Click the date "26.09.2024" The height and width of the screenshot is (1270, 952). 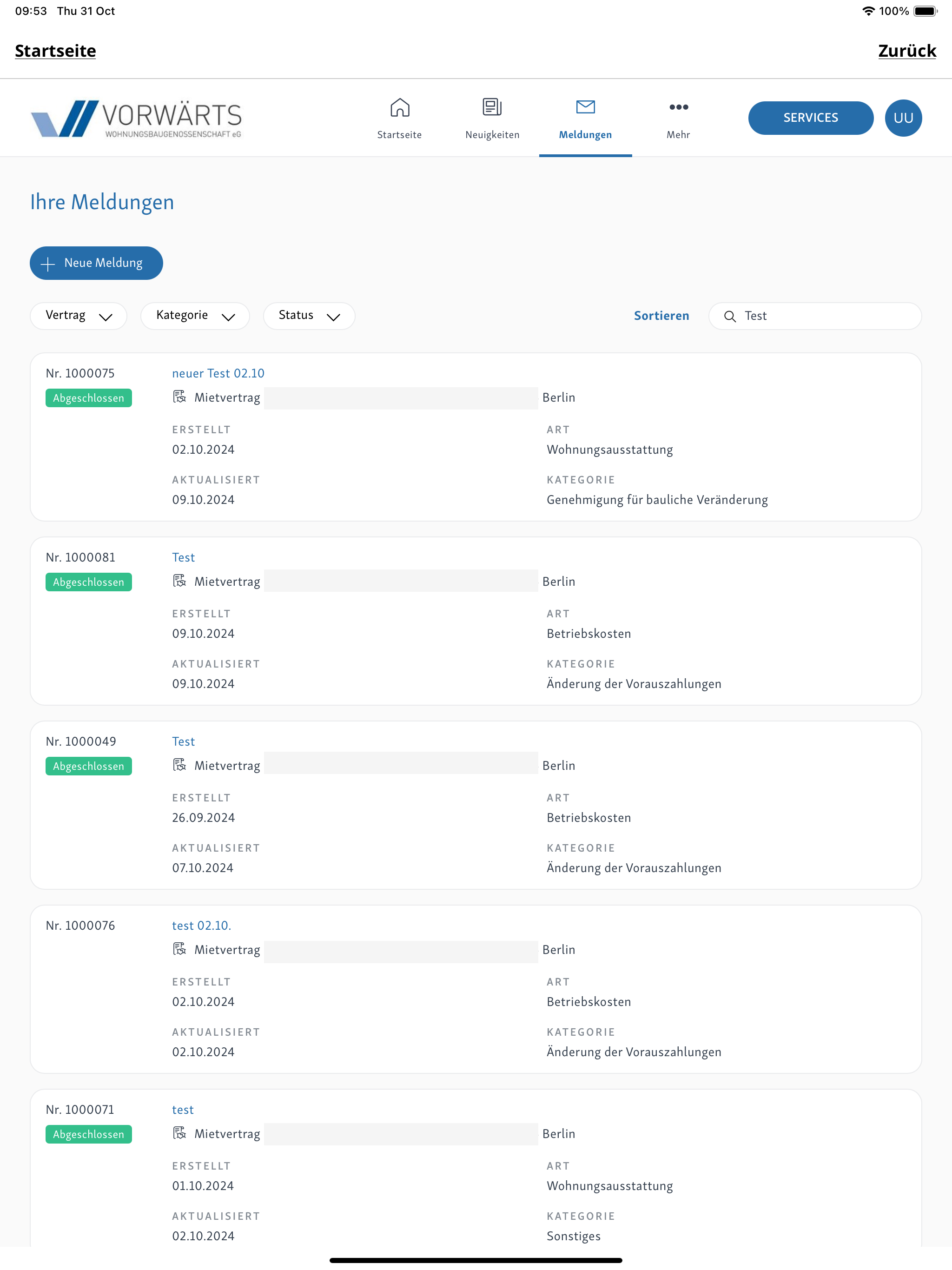[203, 818]
